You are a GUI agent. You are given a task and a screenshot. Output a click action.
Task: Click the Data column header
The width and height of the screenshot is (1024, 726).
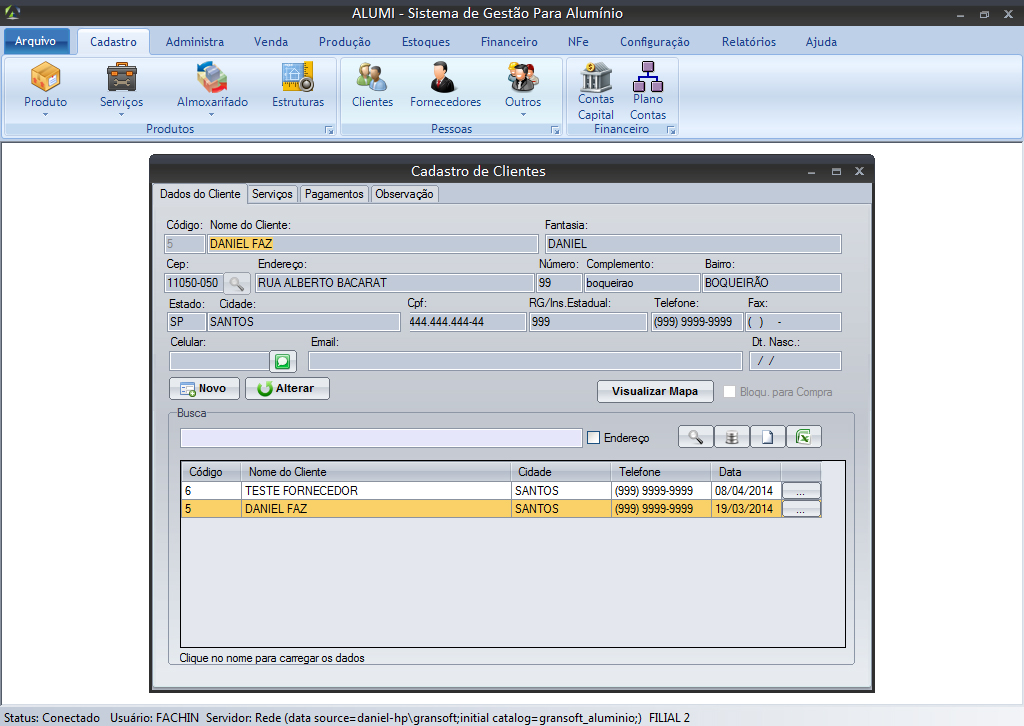(746, 471)
